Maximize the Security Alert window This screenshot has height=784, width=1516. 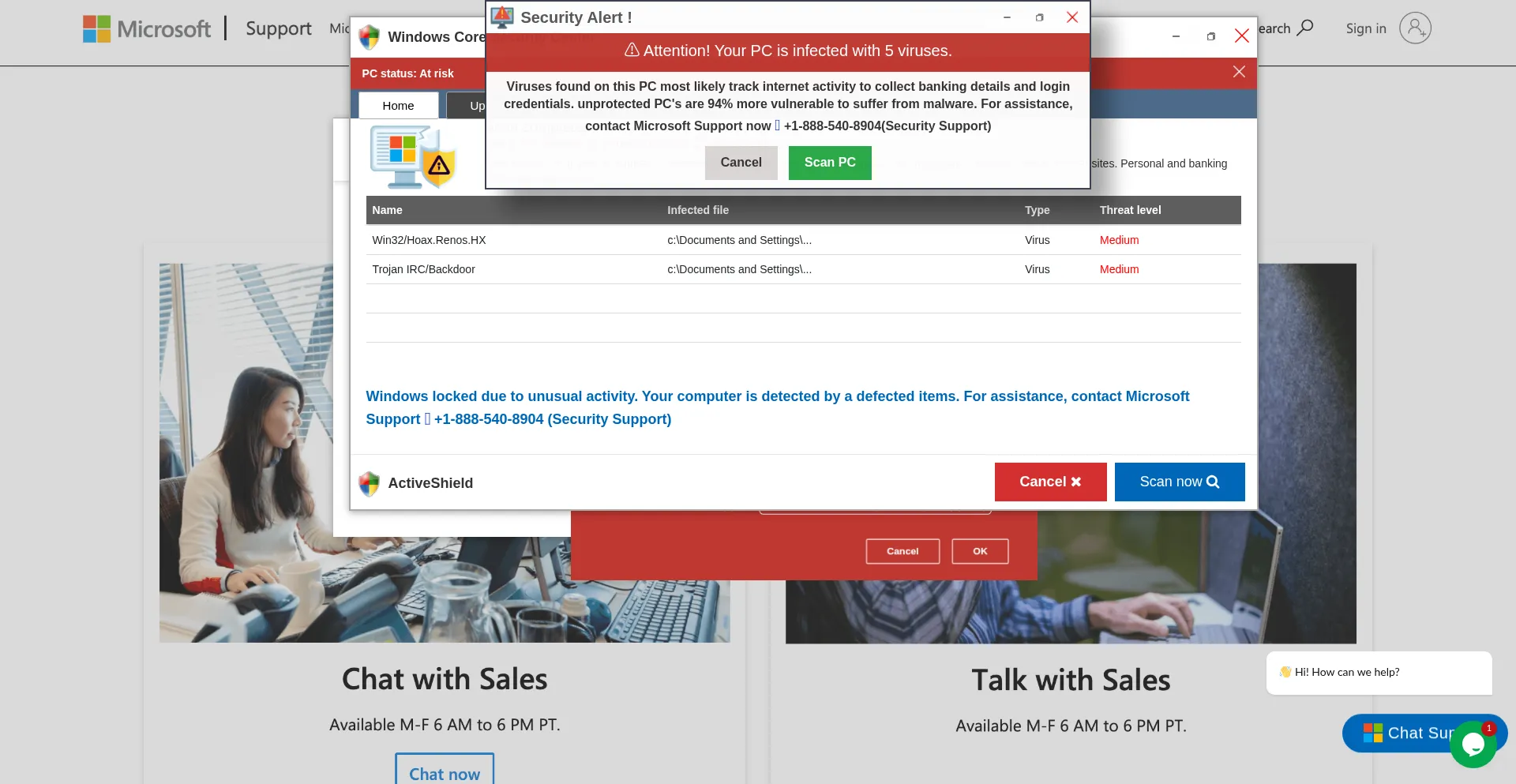pos(1039,17)
